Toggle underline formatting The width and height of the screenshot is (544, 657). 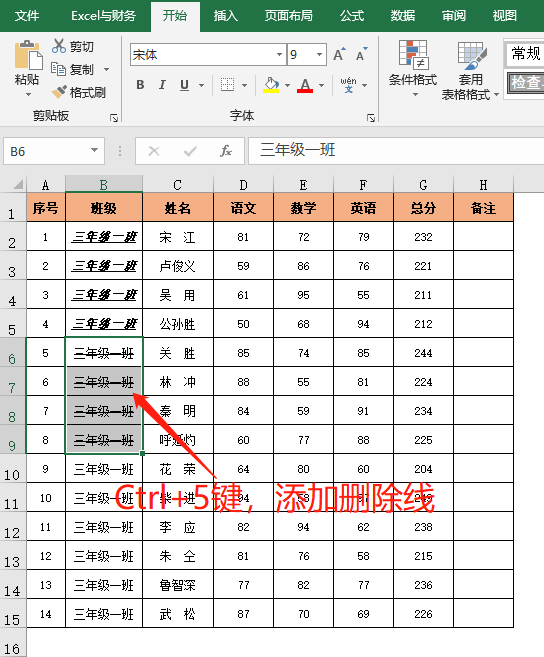(x=184, y=85)
